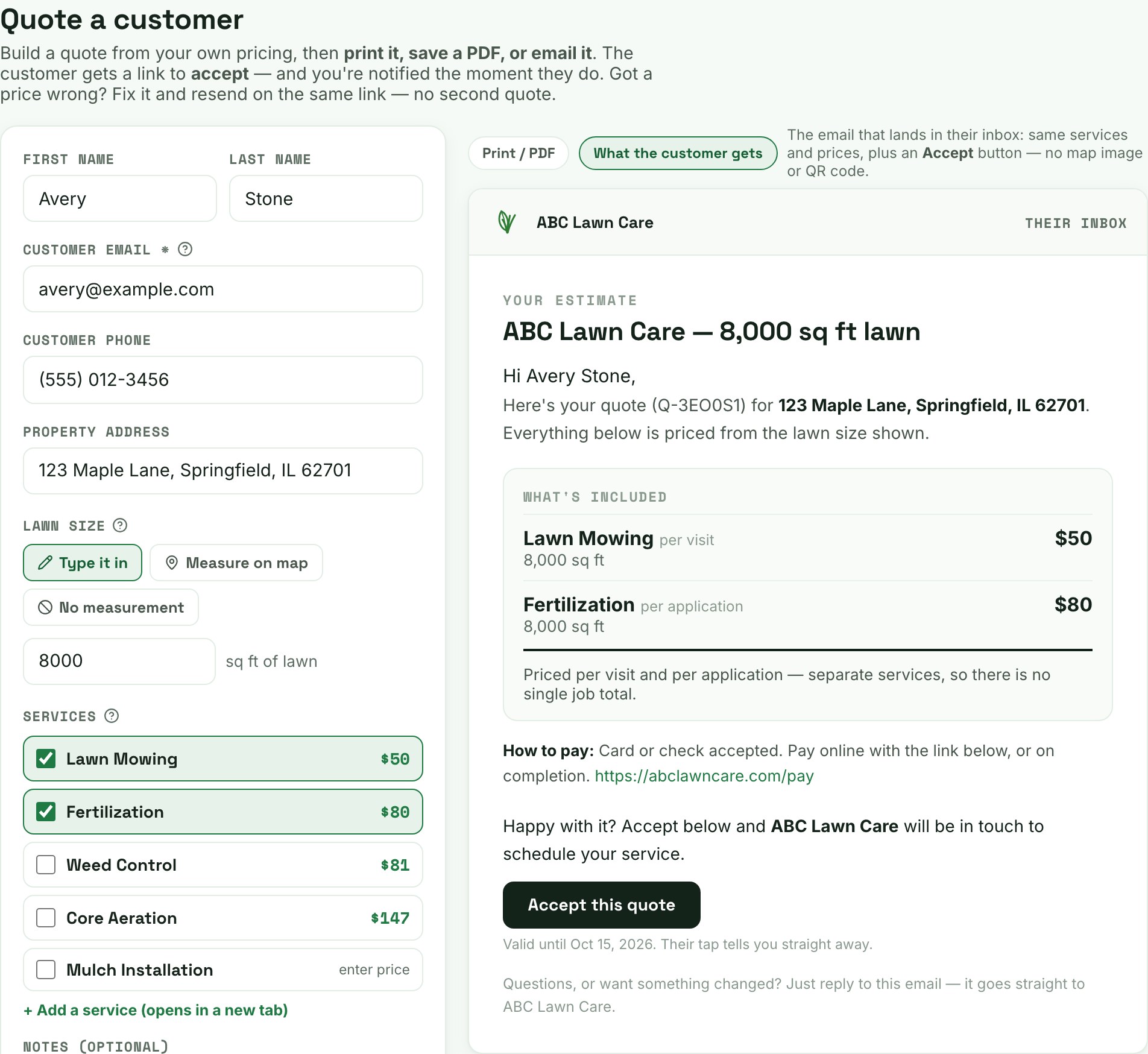Check the Core Aeration service box
Image resolution: width=1148 pixels, height=1054 pixels.
[x=46, y=918]
